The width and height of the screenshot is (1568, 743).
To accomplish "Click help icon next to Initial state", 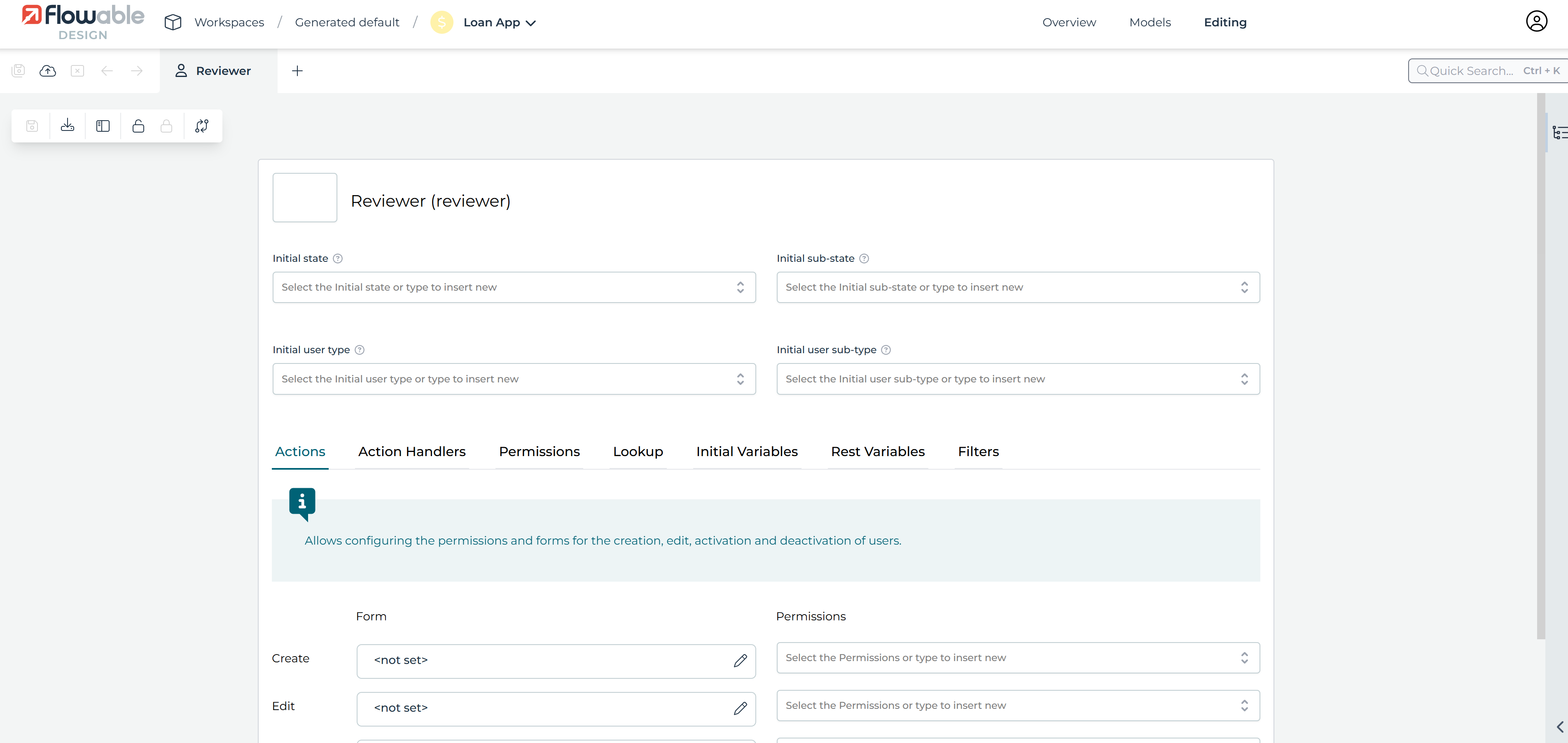I will 338,259.
